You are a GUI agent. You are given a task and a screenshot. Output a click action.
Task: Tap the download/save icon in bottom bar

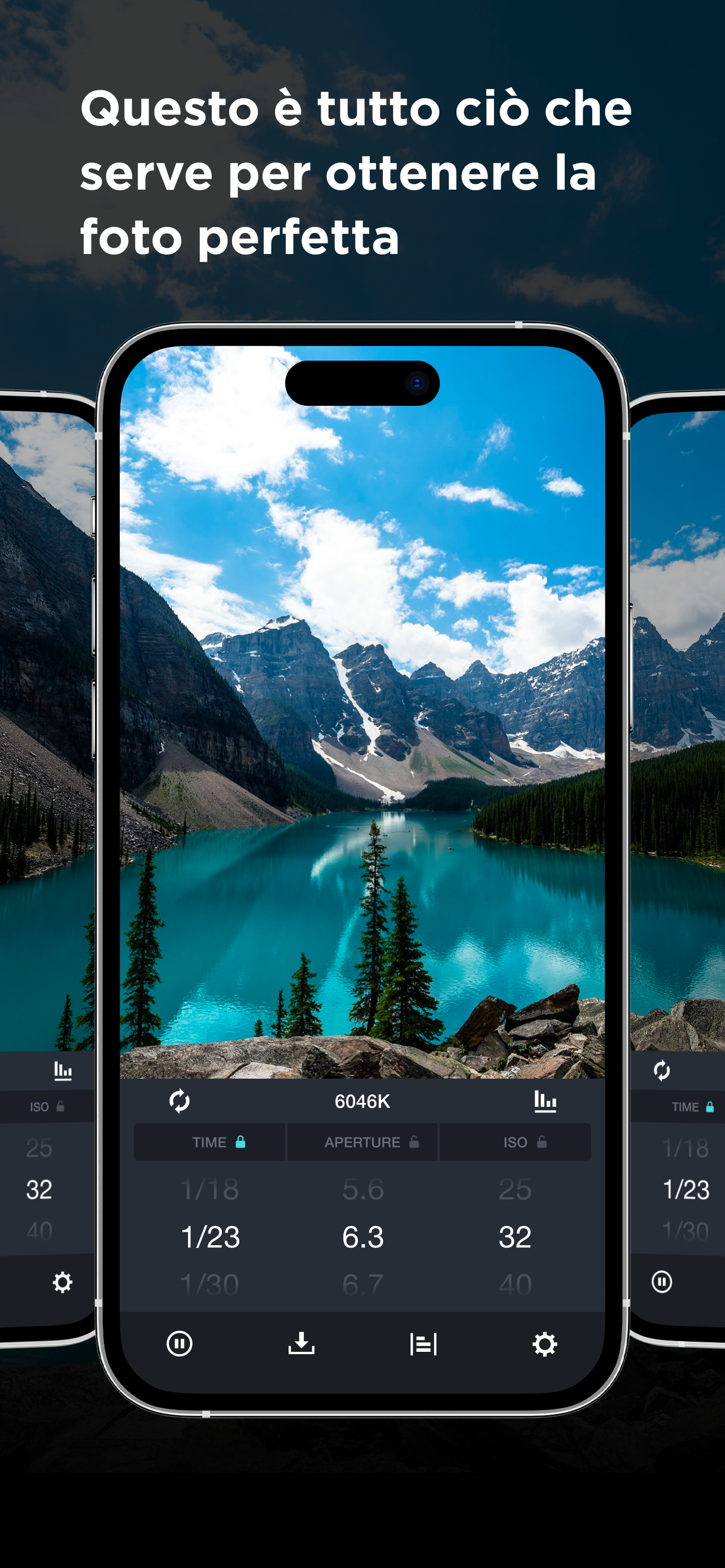pos(302,1343)
